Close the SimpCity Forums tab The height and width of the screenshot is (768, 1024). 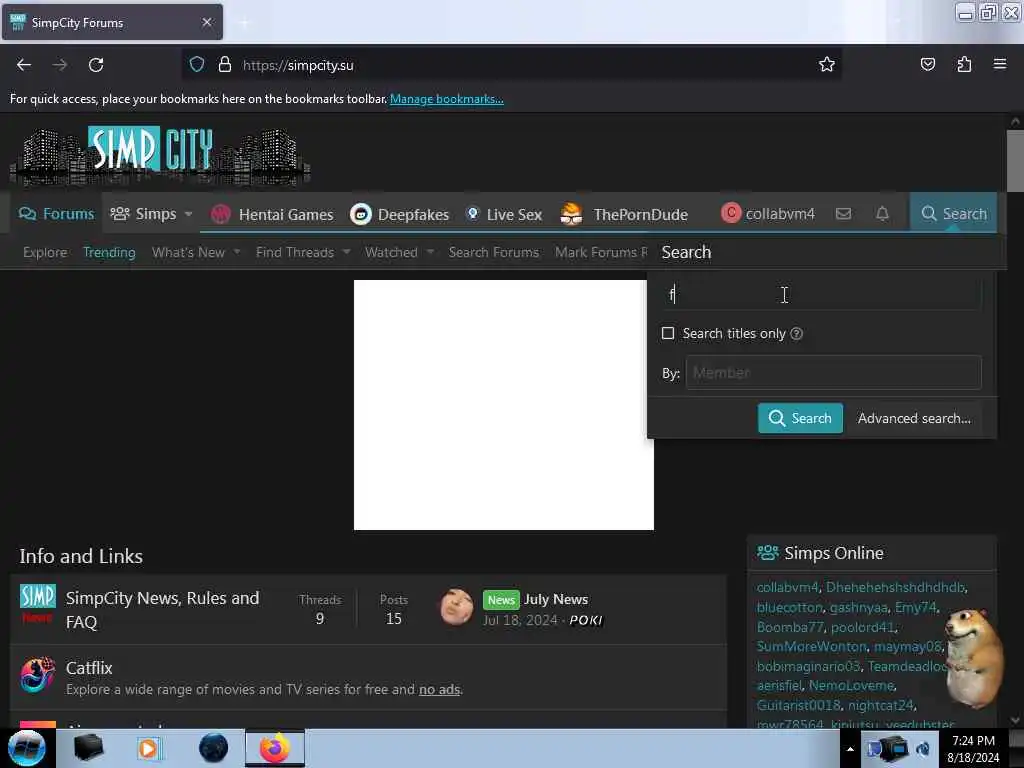coord(207,22)
